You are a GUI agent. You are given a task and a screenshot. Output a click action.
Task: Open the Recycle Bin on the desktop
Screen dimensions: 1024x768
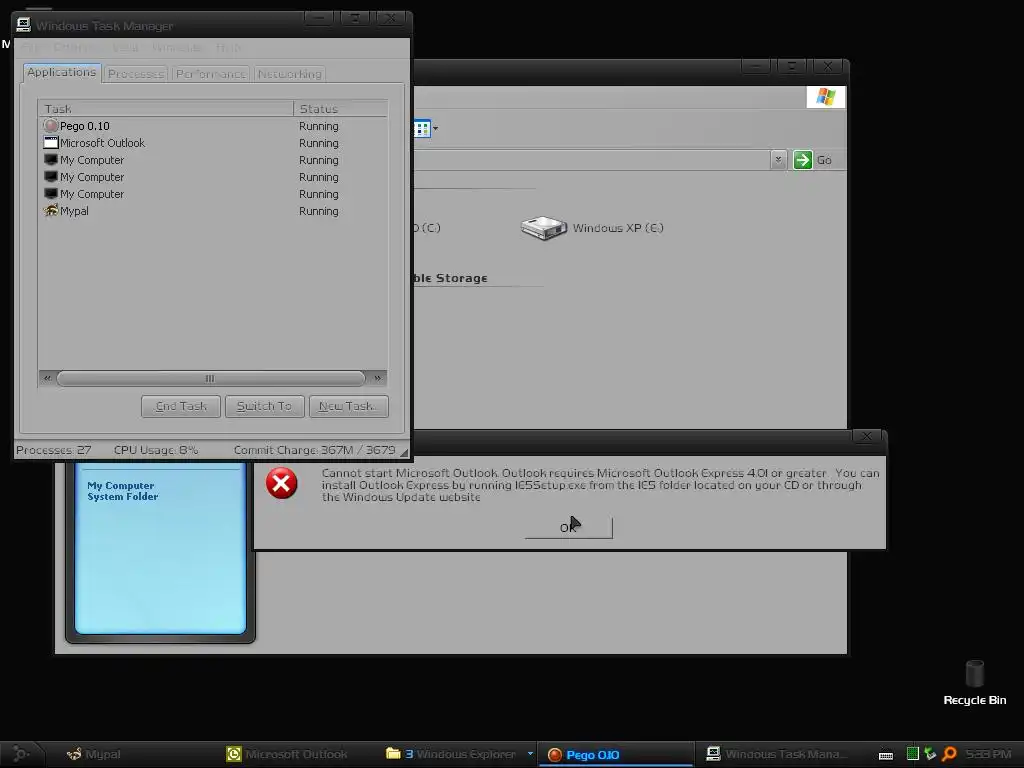974,682
